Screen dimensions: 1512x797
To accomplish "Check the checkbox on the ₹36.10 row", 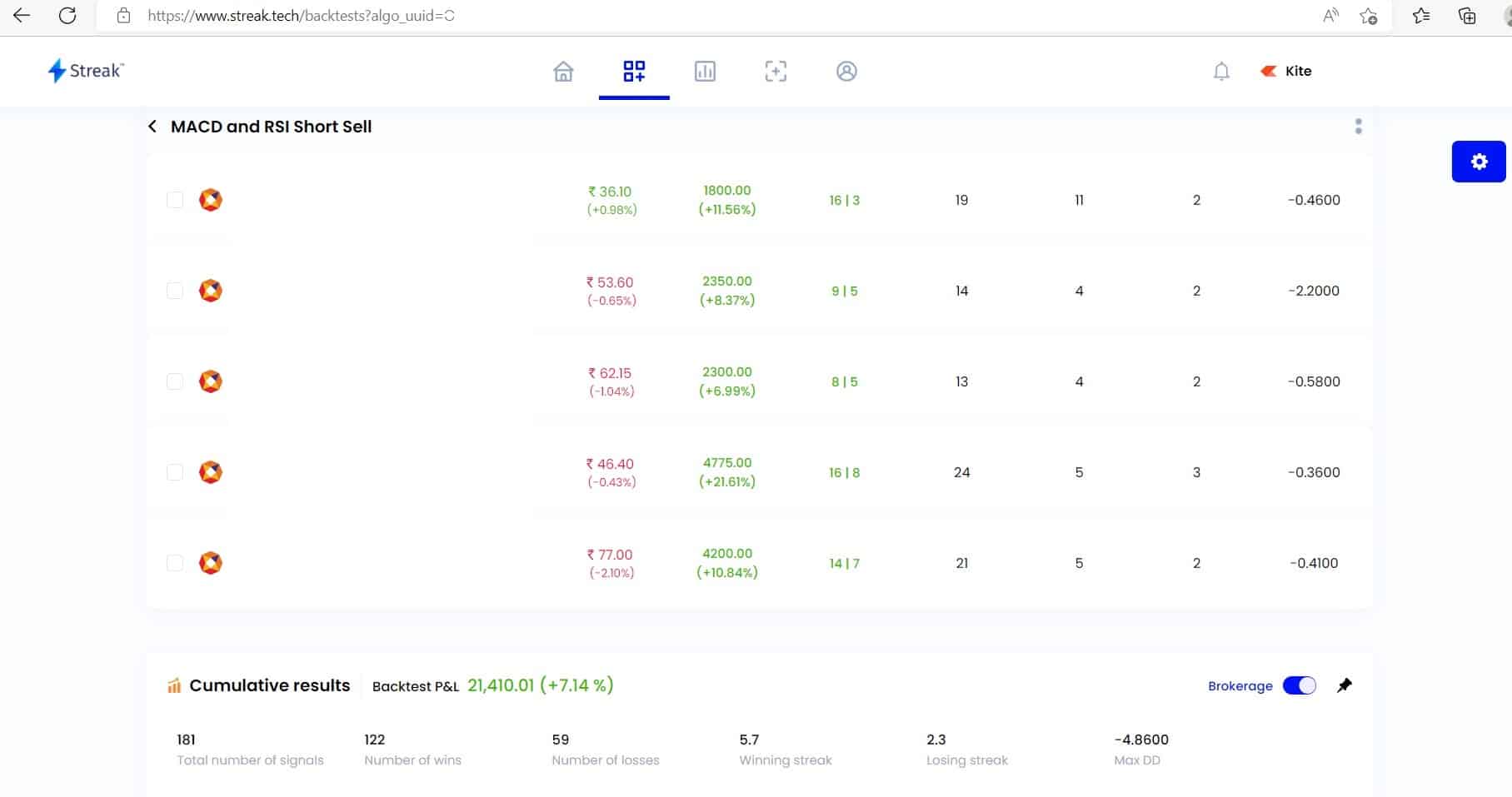I will coord(174,200).
